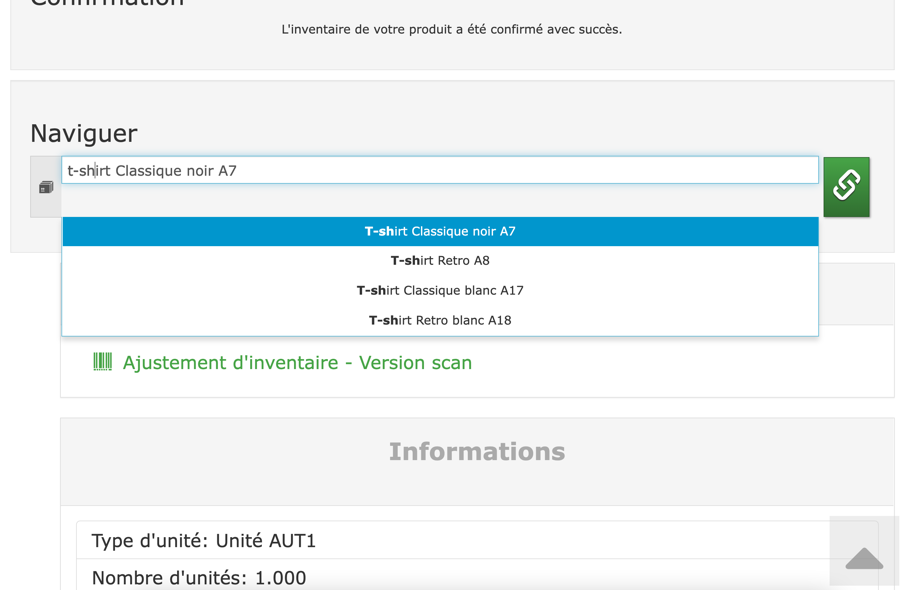
Task: Hit the scroll-to-top arrow icon
Action: (863, 558)
